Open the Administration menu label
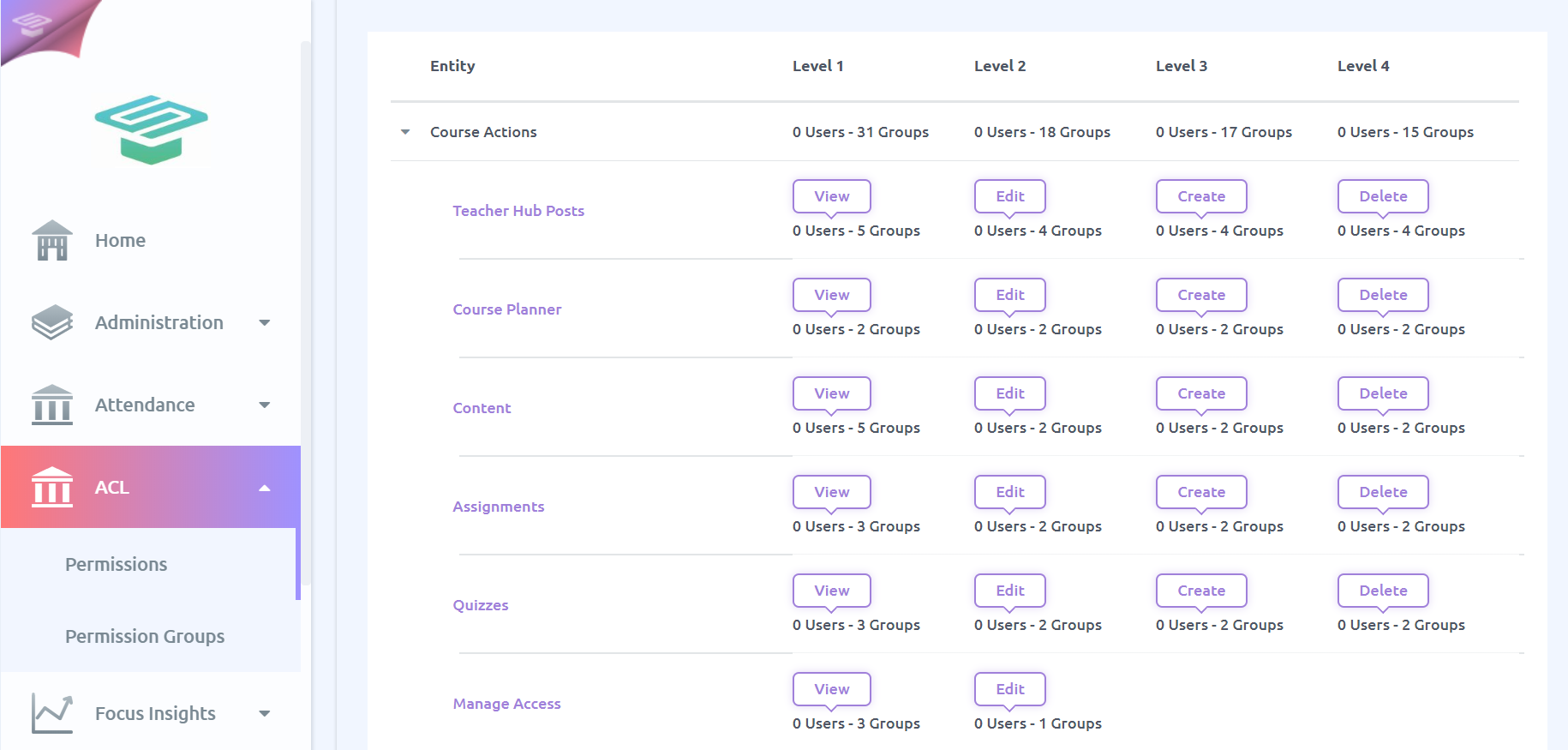Viewport: 1568px width, 750px height. coord(159,322)
